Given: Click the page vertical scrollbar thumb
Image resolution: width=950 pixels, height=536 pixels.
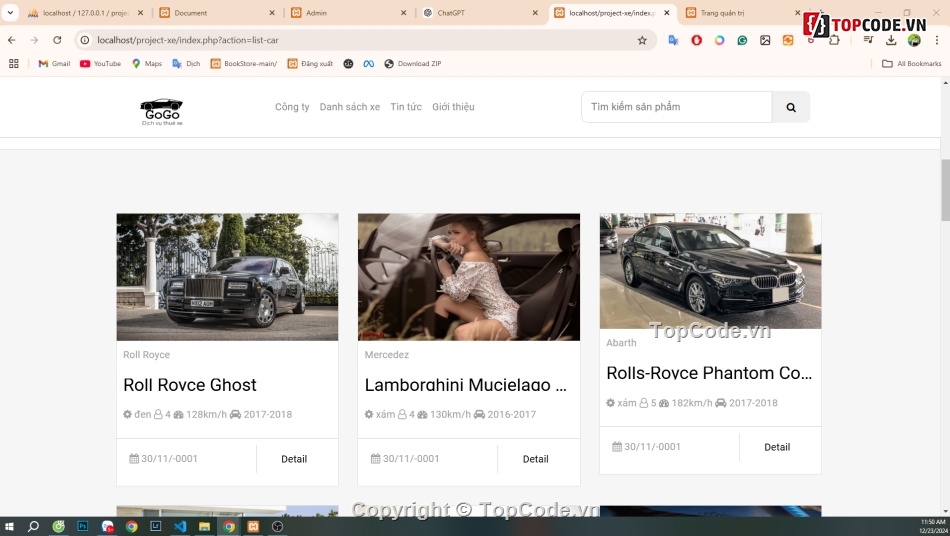Looking at the screenshot, I should point(945,190).
